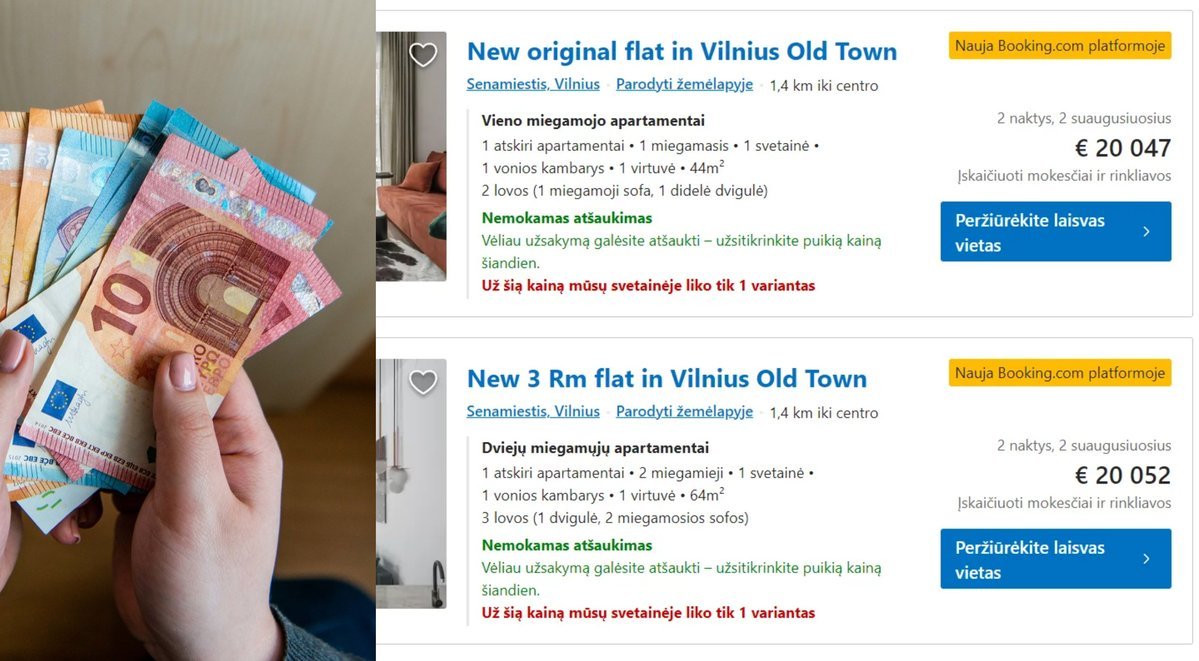This screenshot has height=661, width=1199.
Task: Click the € 20 052 price
Action: [x=1123, y=475]
